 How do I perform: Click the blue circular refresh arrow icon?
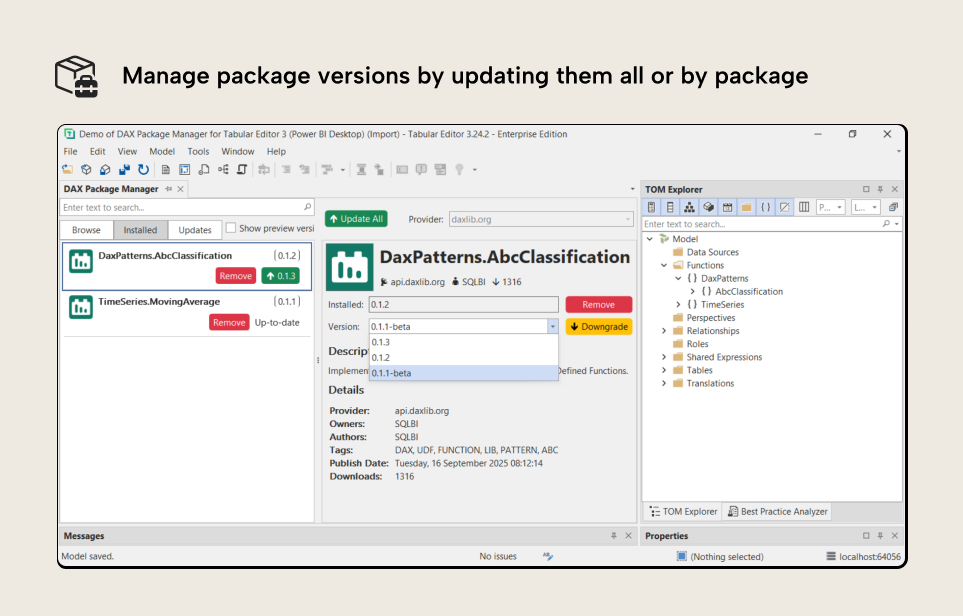tap(144, 170)
